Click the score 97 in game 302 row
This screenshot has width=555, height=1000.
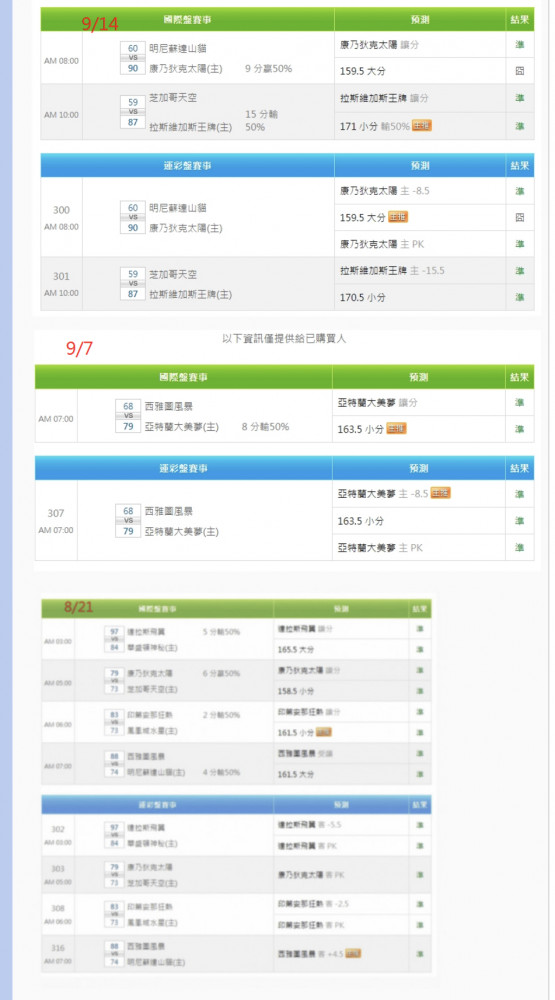pyautogui.click(x=114, y=828)
